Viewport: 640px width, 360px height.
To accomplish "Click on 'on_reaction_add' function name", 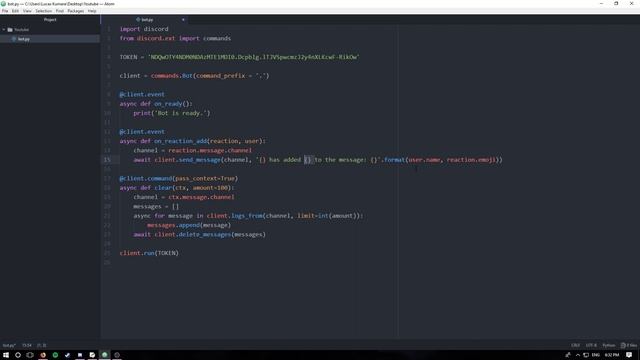I will pyautogui.click(x=180, y=141).
